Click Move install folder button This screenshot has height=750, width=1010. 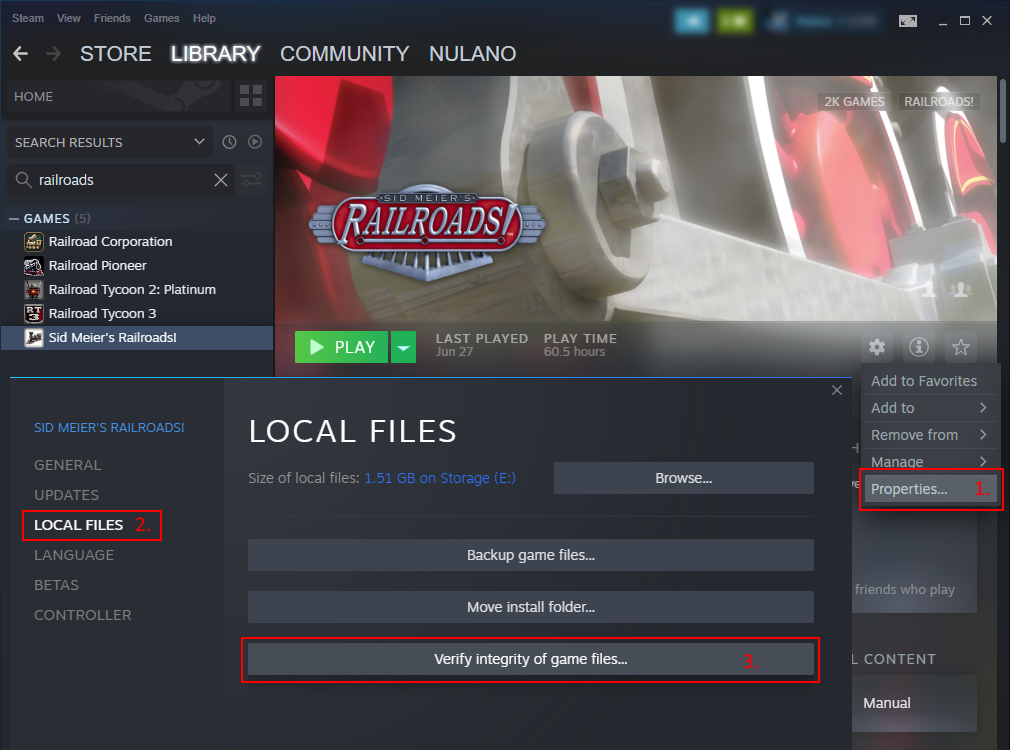coord(531,607)
